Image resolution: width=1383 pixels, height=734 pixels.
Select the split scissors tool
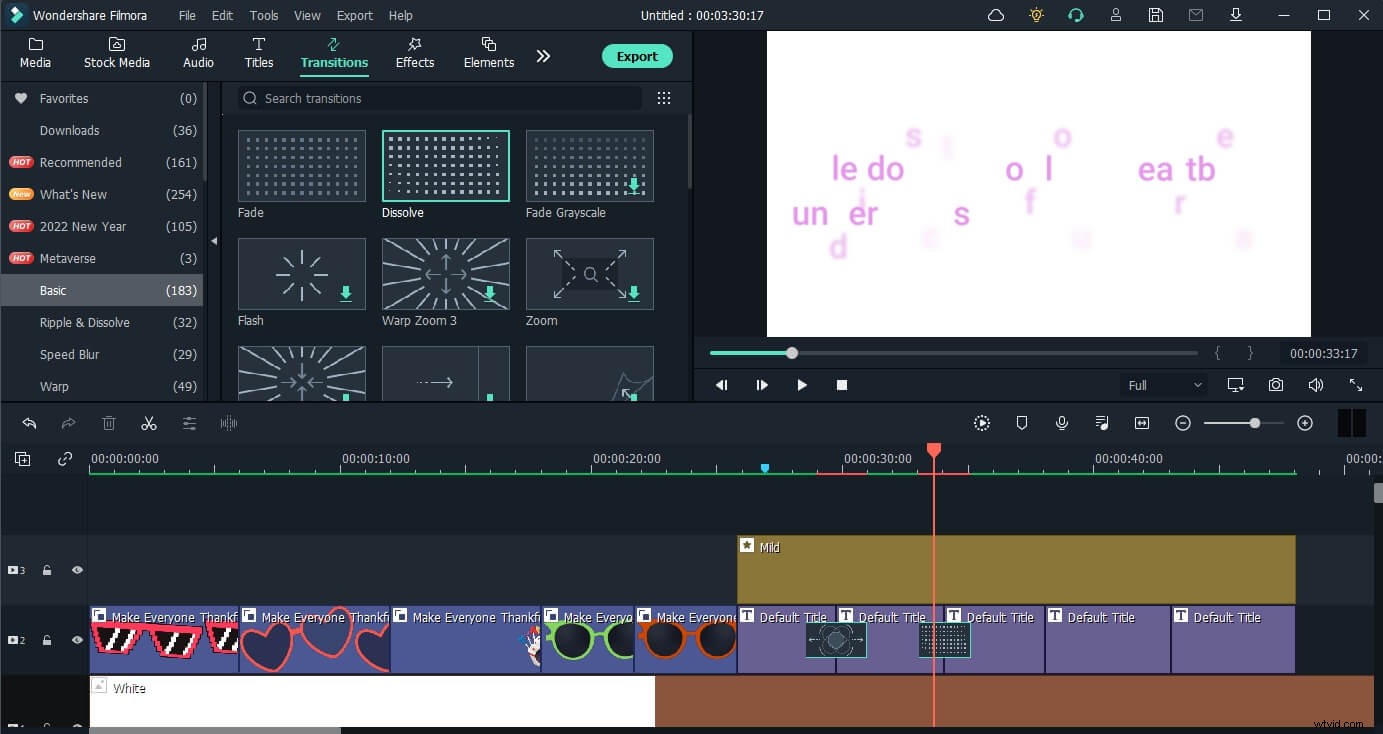149,423
